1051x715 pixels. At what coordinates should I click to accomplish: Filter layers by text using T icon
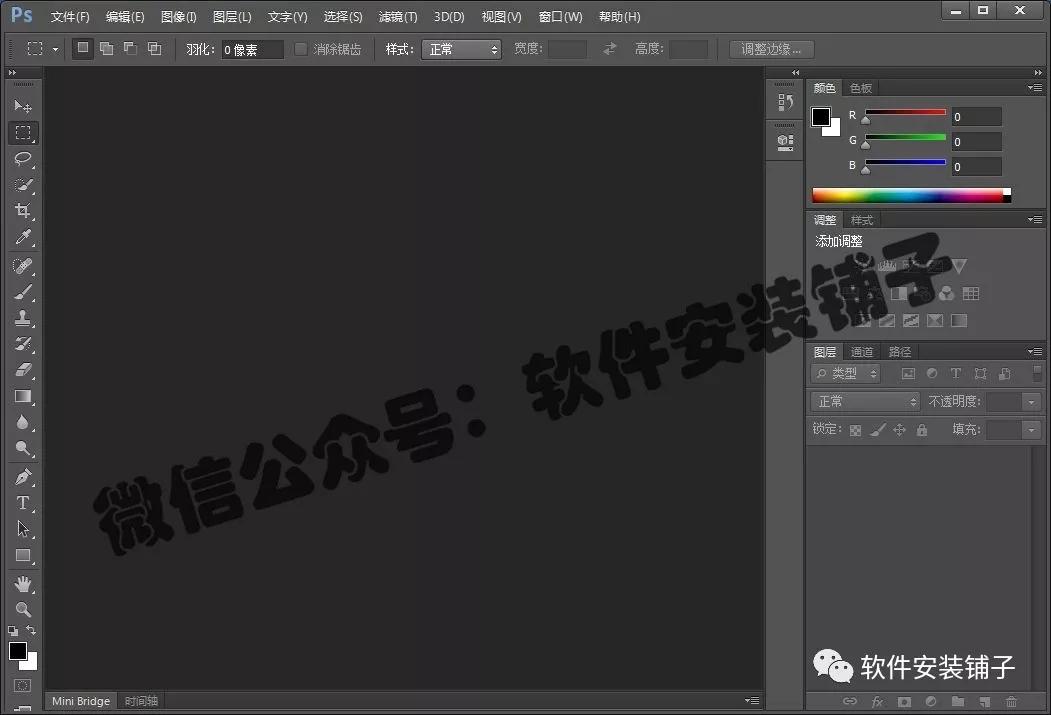point(955,372)
